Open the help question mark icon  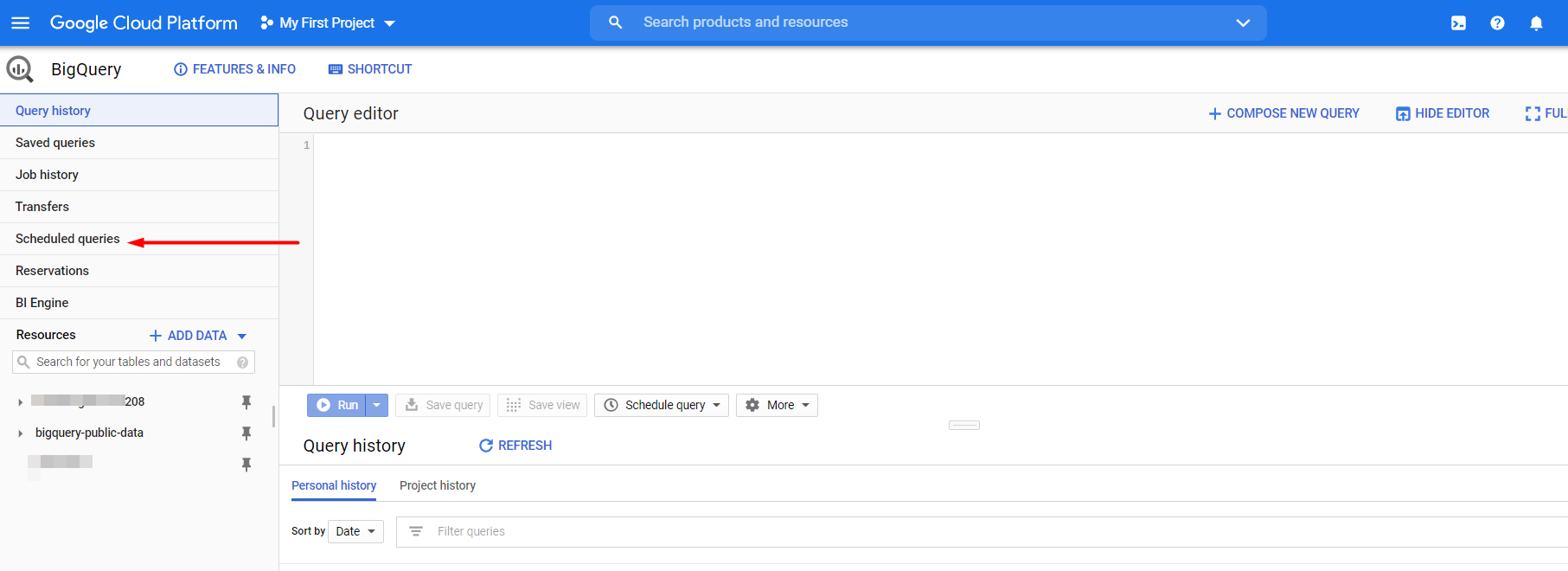[1497, 23]
